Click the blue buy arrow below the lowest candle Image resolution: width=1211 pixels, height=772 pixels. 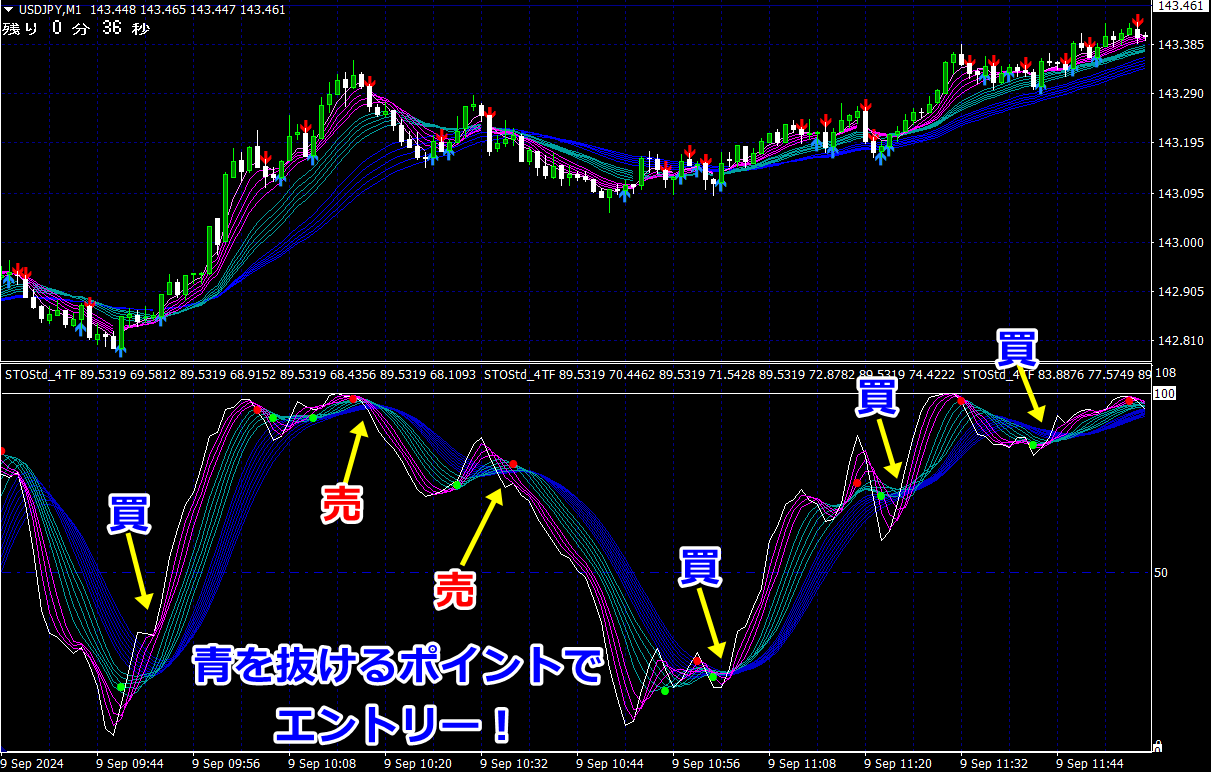click(x=120, y=349)
